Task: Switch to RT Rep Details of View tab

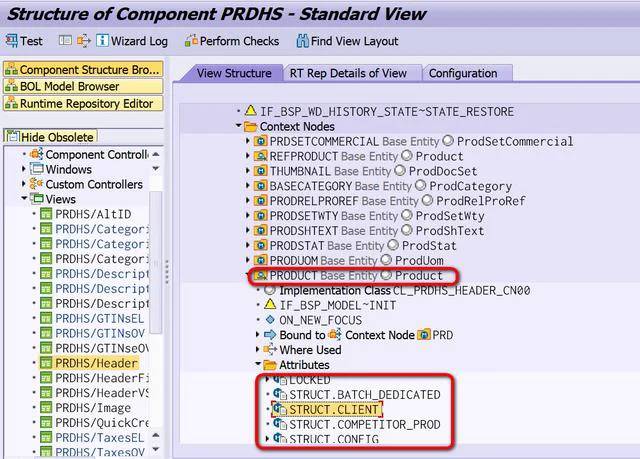Action: (x=348, y=73)
